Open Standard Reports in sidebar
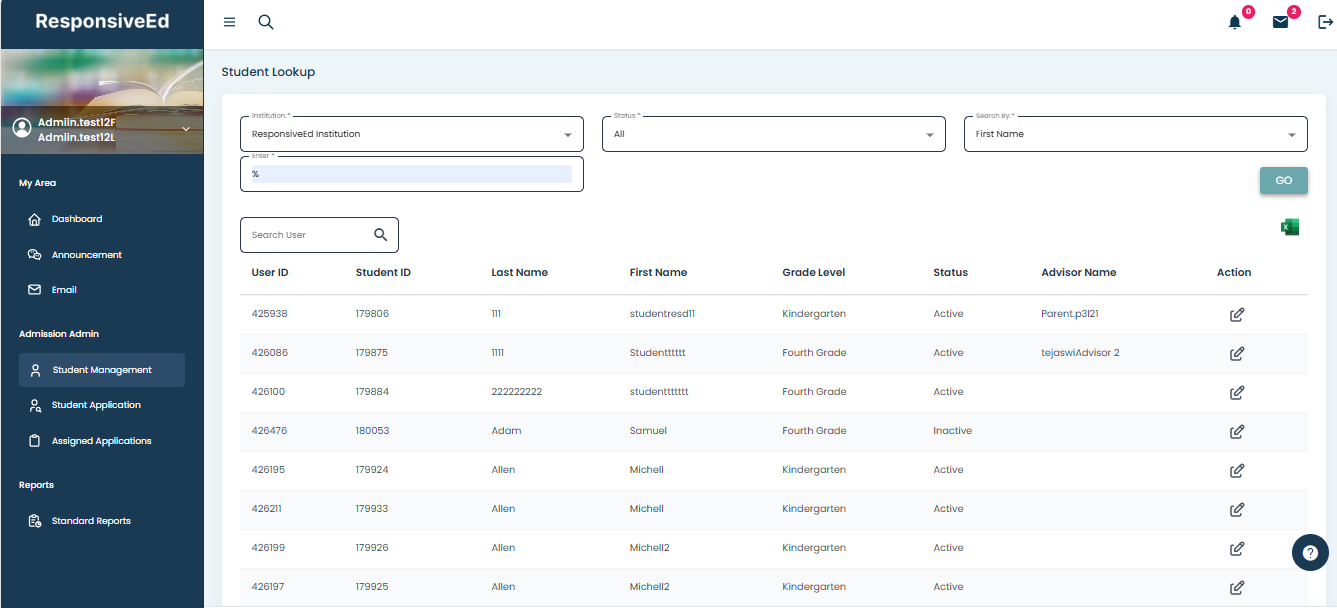 91,521
